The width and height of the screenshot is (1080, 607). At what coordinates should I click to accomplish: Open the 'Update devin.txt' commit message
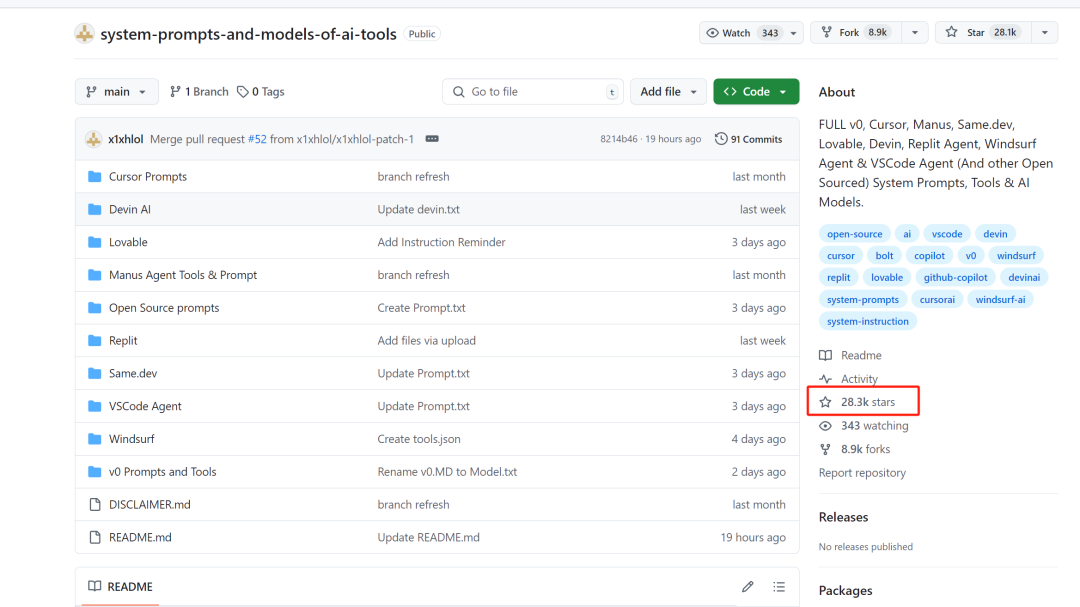pyautogui.click(x=418, y=209)
